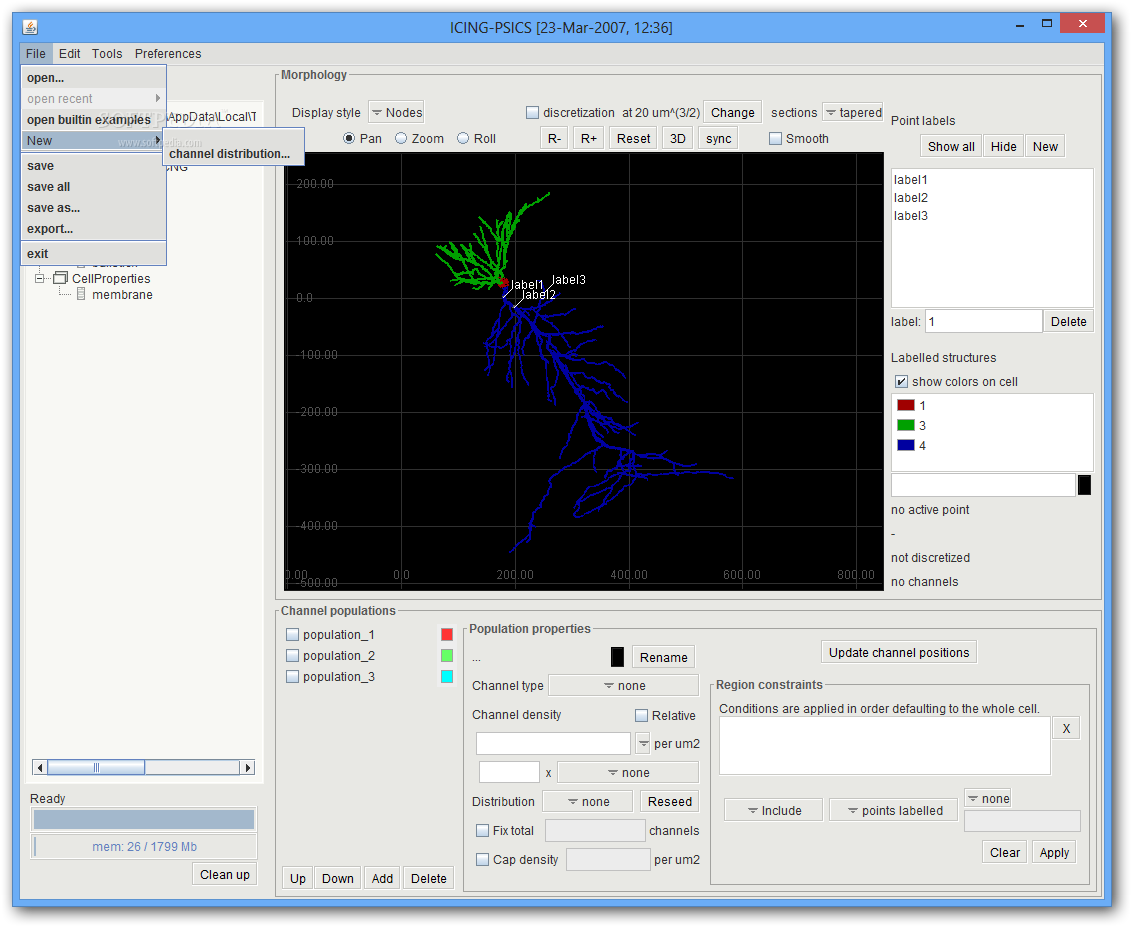Viewport: 1132px width, 927px height.
Task: Select labelled structure 4 with blue swatch
Action: click(911, 446)
